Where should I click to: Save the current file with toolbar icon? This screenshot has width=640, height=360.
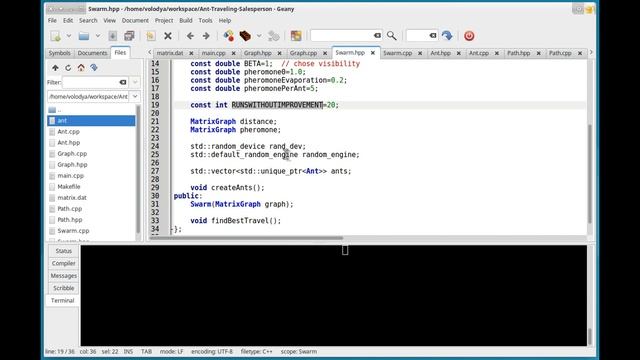(x=113, y=36)
